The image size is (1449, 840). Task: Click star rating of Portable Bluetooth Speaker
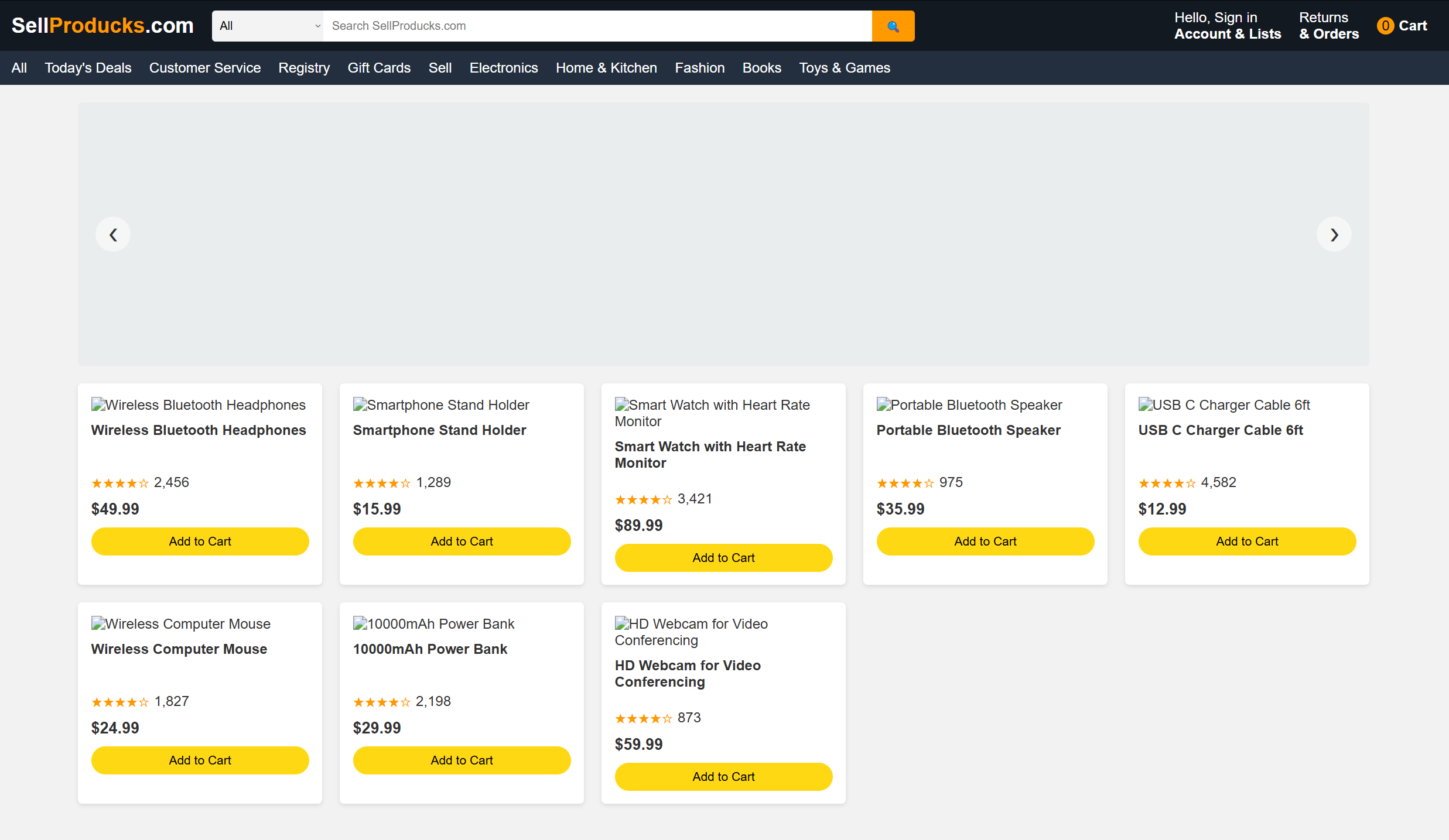(x=904, y=483)
